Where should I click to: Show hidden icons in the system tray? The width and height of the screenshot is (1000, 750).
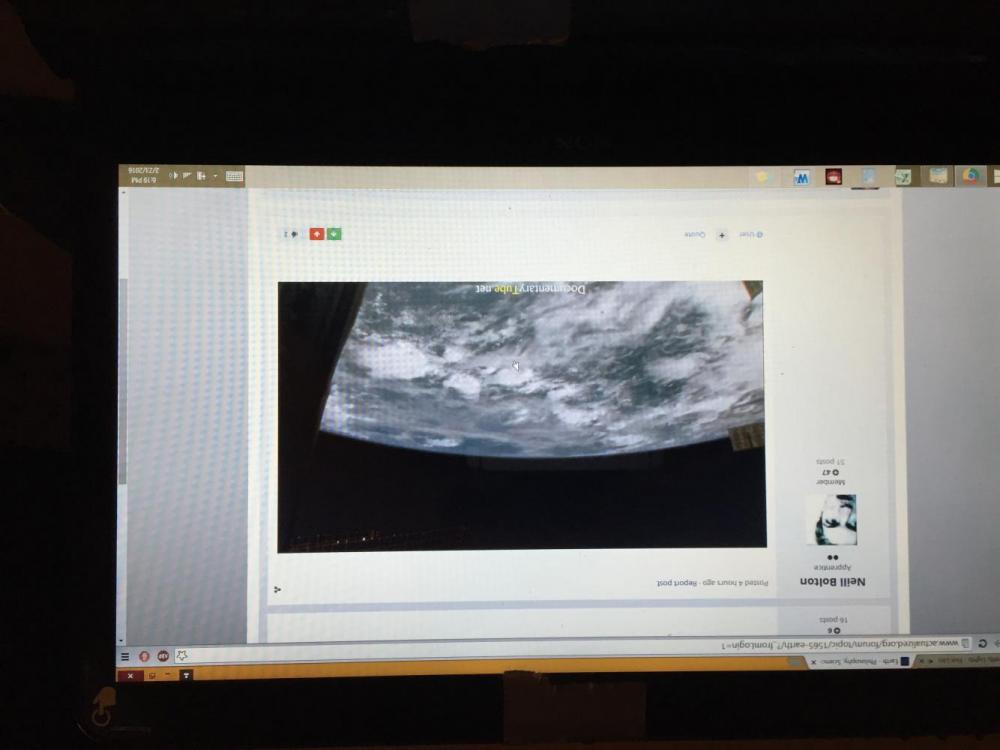(x=215, y=175)
